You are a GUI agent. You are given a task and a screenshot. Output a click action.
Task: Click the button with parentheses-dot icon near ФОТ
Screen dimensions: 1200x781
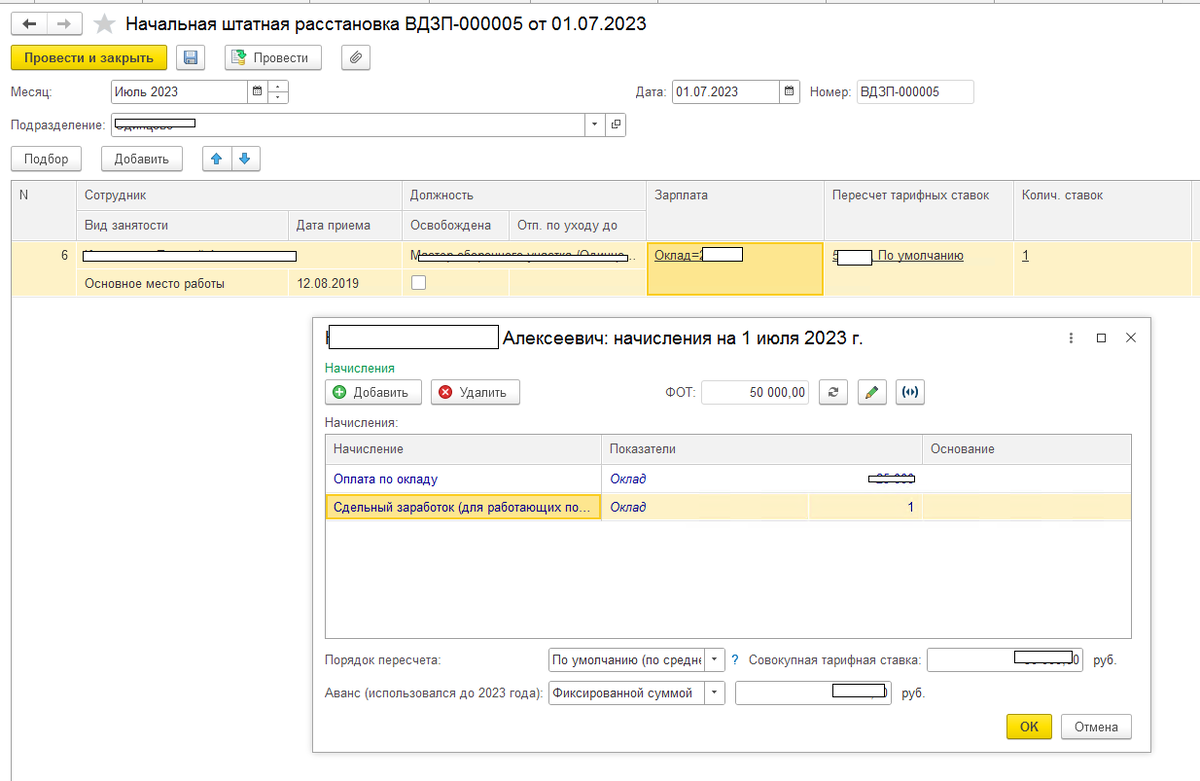point(910,393)
